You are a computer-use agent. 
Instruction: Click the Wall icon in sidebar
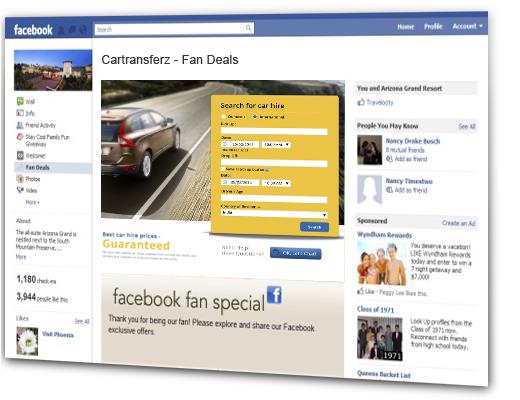tap(20, 101)
